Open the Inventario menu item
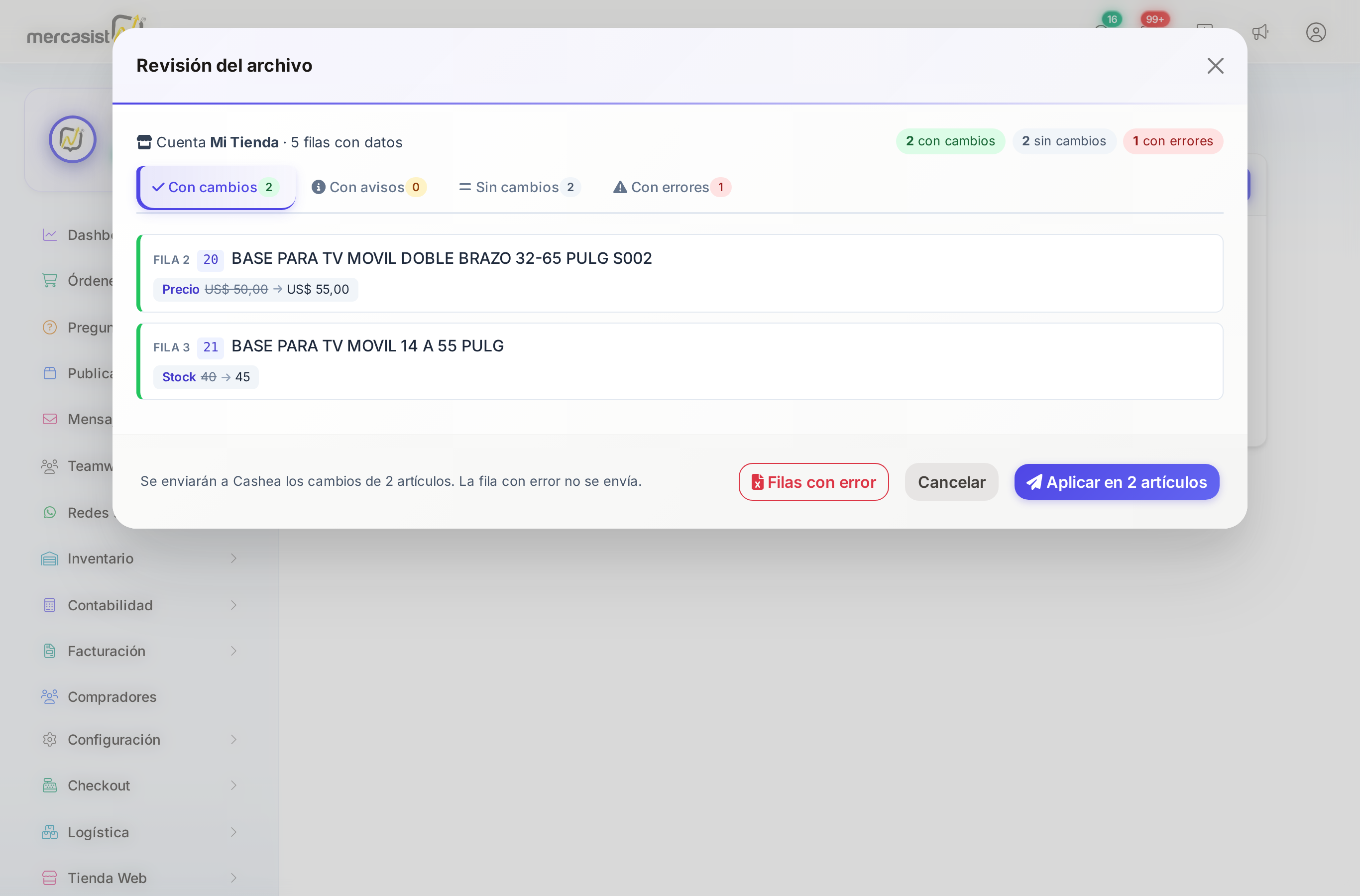This screenshot has width=1360, height=896. (139, 559)
